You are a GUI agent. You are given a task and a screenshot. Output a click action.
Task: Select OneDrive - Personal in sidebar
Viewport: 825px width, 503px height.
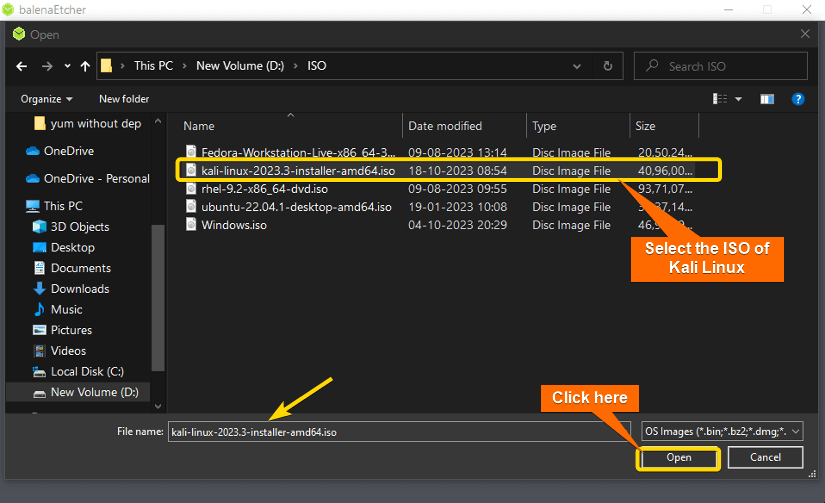point(97,178)
